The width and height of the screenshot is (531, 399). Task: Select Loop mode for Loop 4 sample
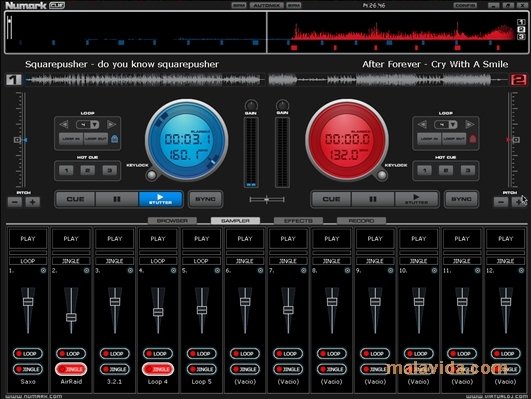tap(158, 354)
